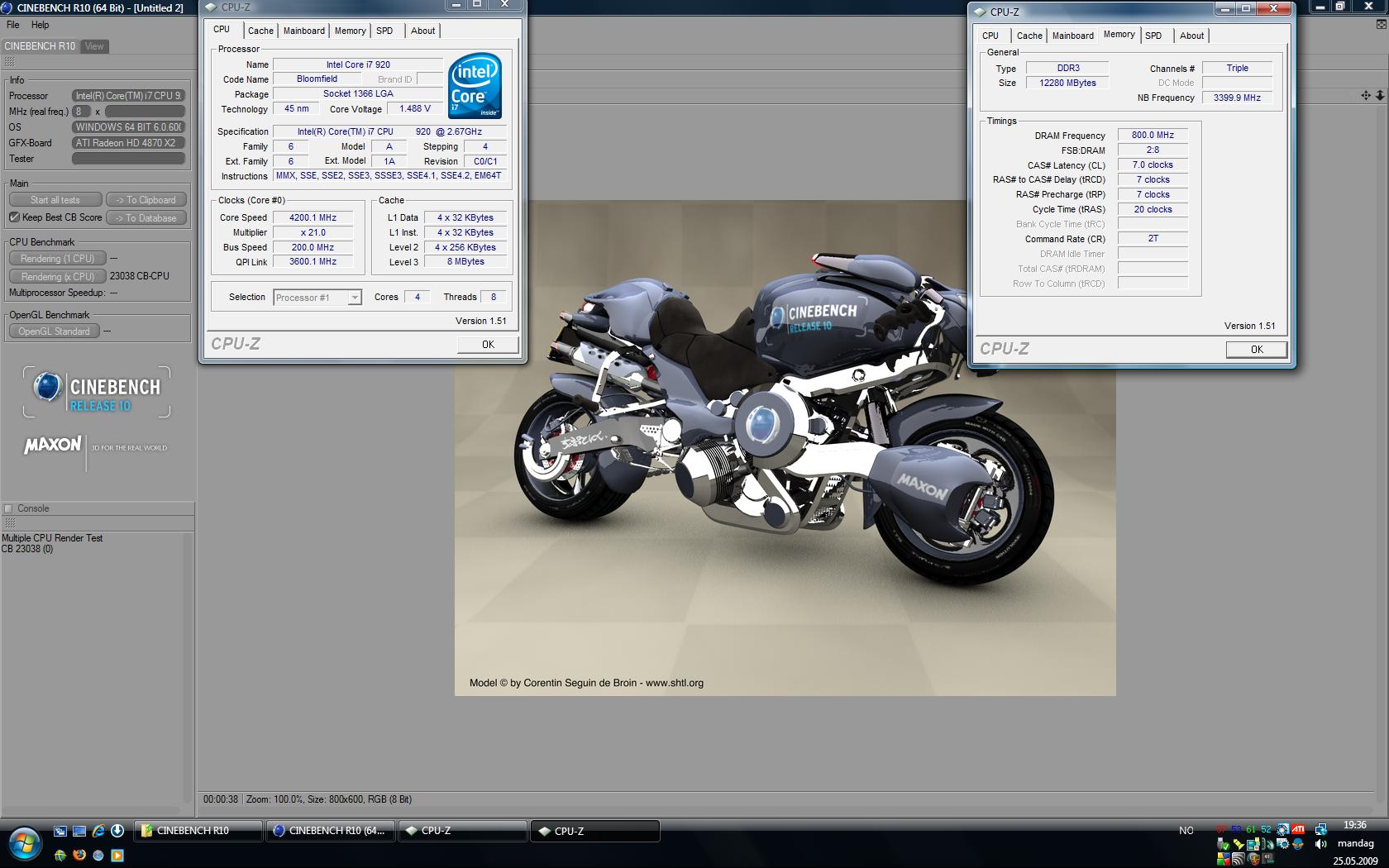
Task: Click the green temperature 61 tray icon
Action: [x=1251, y=829]
